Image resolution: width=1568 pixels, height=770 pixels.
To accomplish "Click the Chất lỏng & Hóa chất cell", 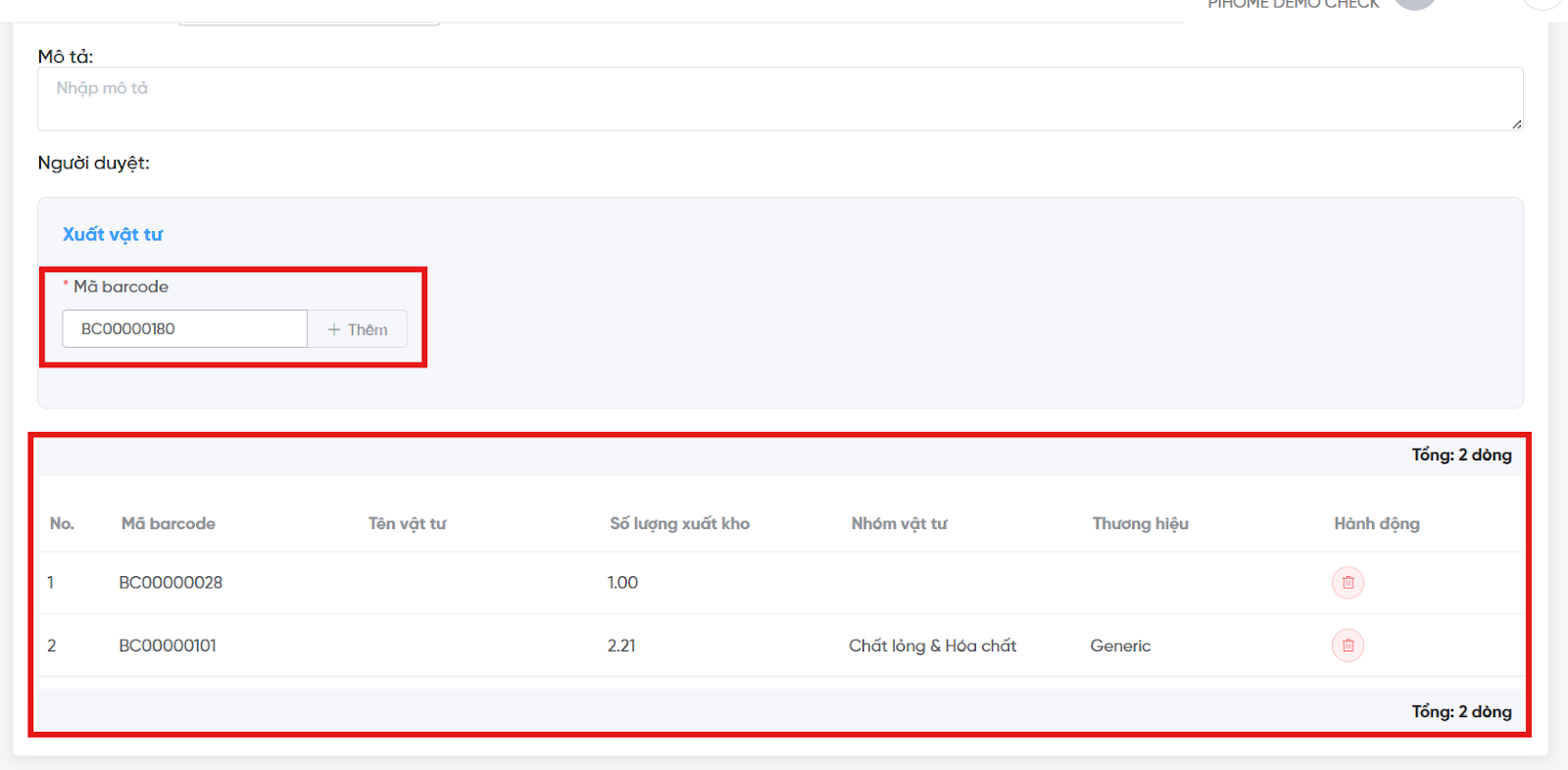I will point(932,646).
